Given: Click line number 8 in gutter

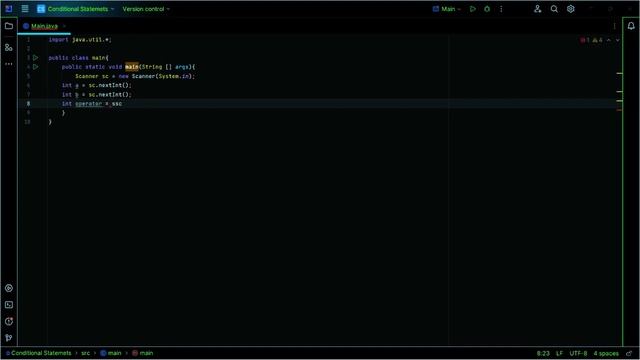Looking at the screenshot, I should pyautogui.click(x=28, y=104).
